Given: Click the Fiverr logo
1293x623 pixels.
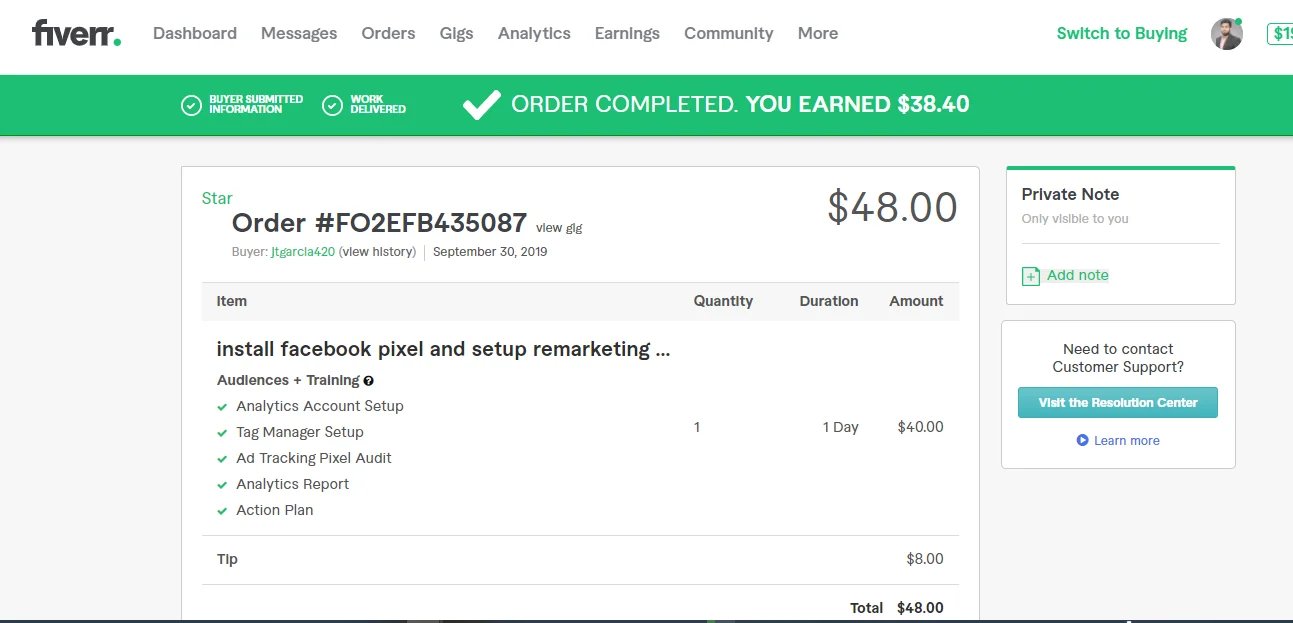Looking at the screenshot, I should coord(76,33).
